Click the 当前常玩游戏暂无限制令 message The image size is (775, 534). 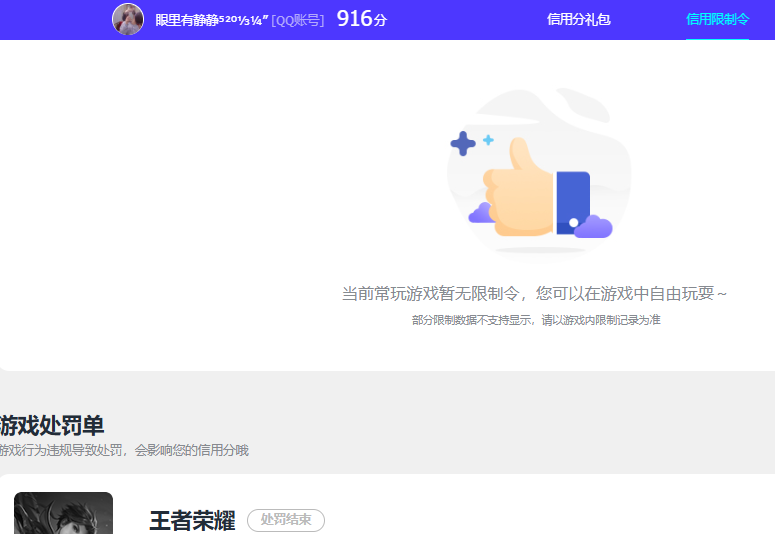coord(534,294)
